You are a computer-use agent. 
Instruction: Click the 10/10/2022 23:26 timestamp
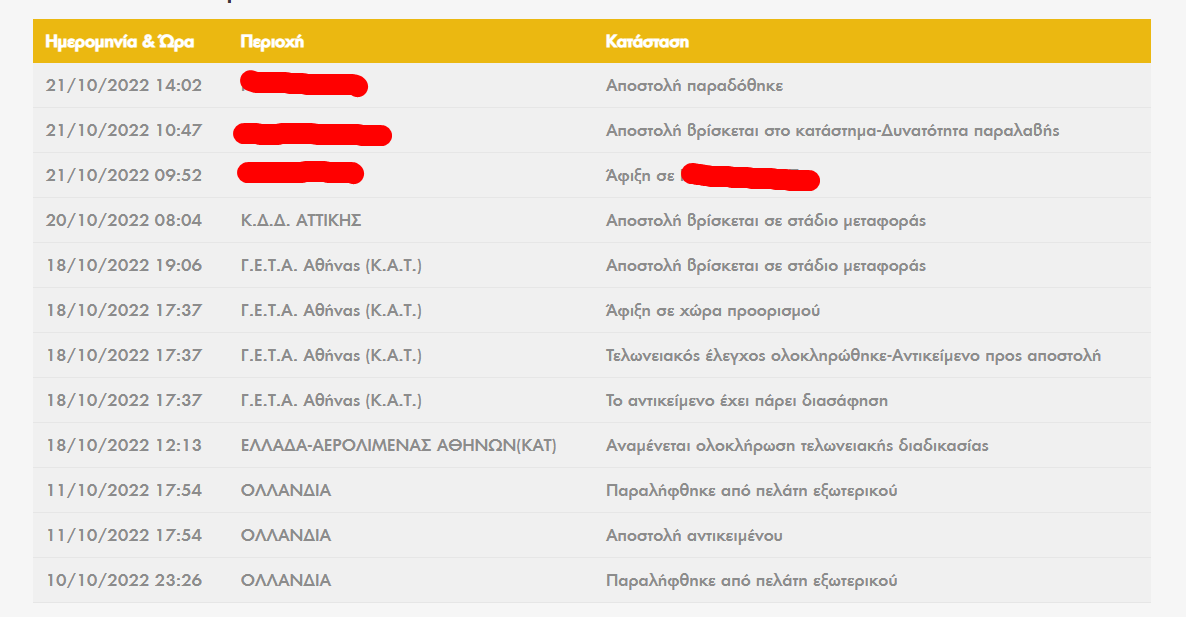[124, 581]
